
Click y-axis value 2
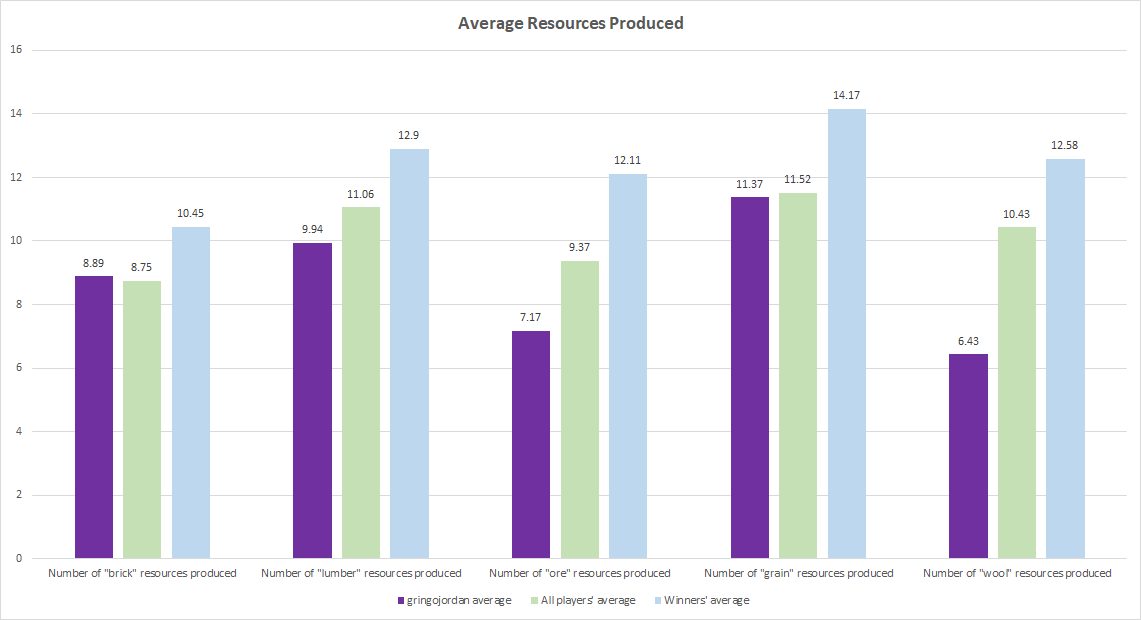coord(19,495)
